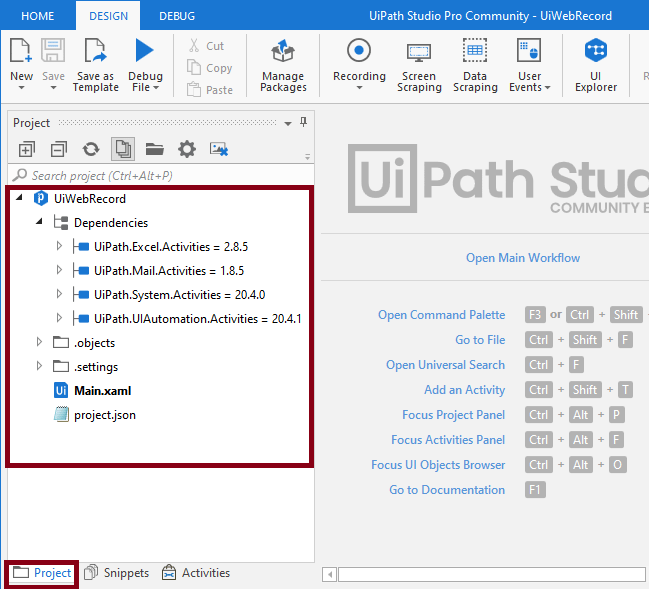The width and height of the screenshot is (649, 589).
Task: Select the Snippets bottom tab
Action: click(116, 573)
